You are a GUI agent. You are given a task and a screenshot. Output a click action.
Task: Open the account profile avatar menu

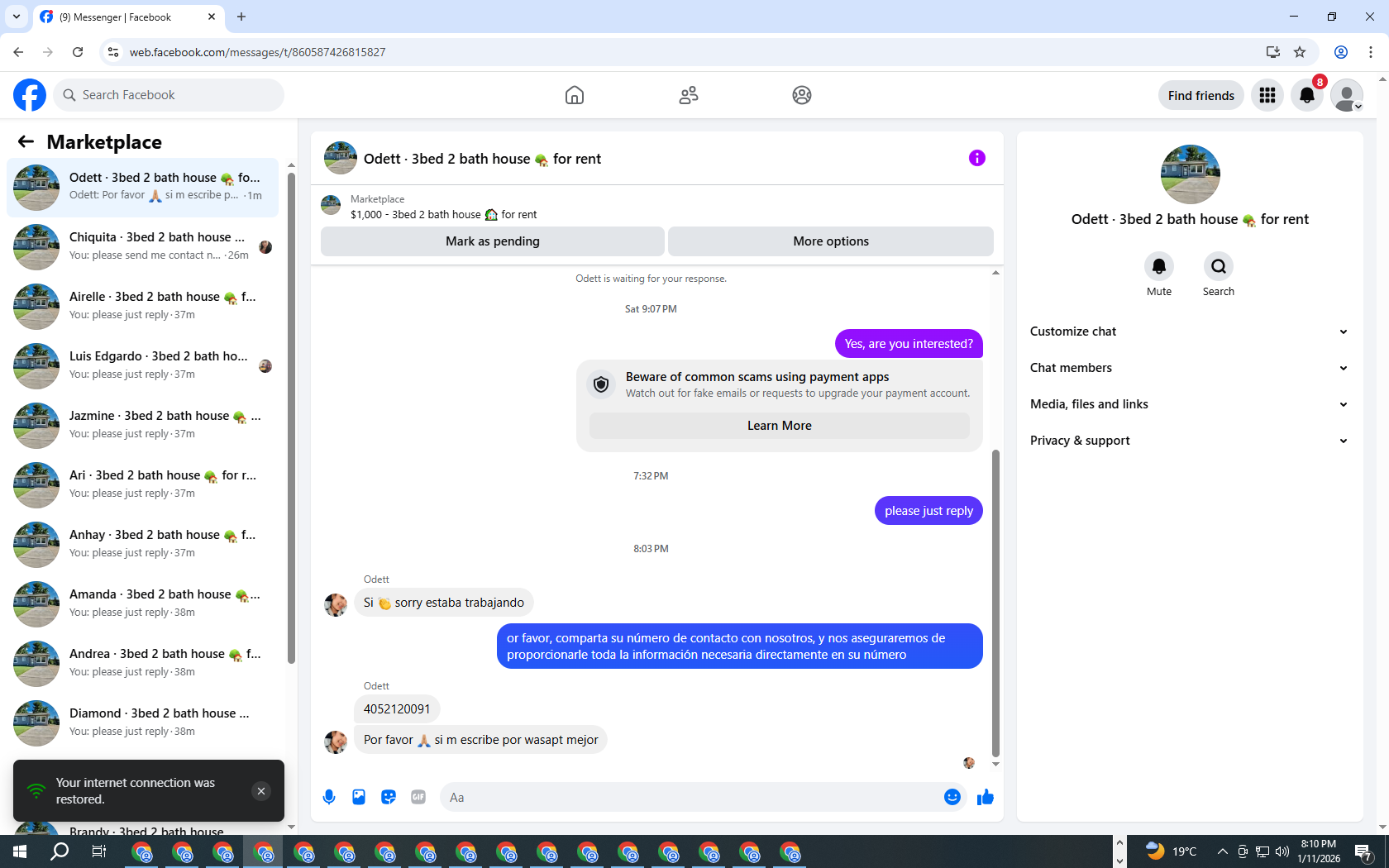click(x=1347, y=95)
